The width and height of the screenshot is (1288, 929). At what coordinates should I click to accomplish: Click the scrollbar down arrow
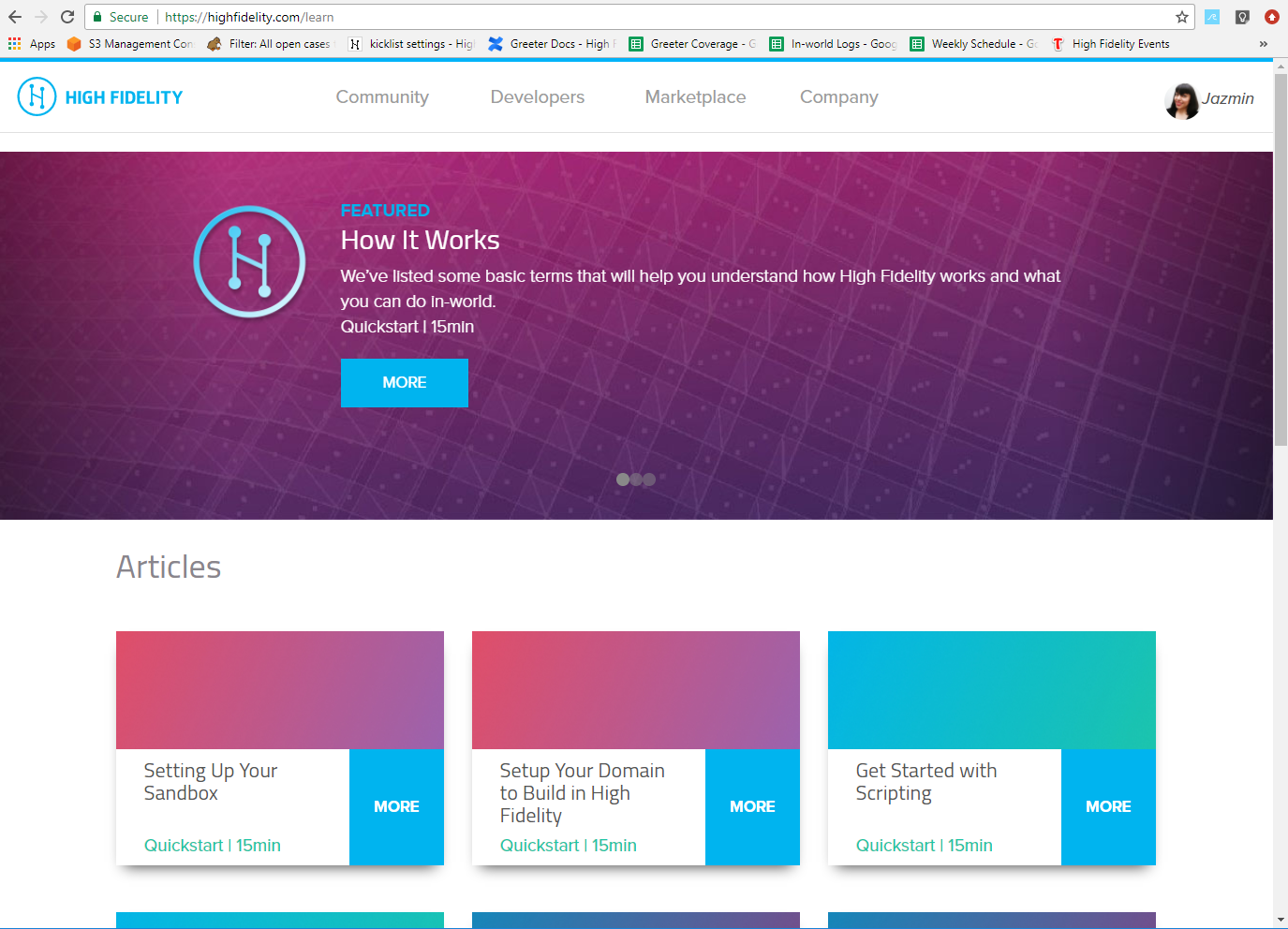click(1281, 921)
